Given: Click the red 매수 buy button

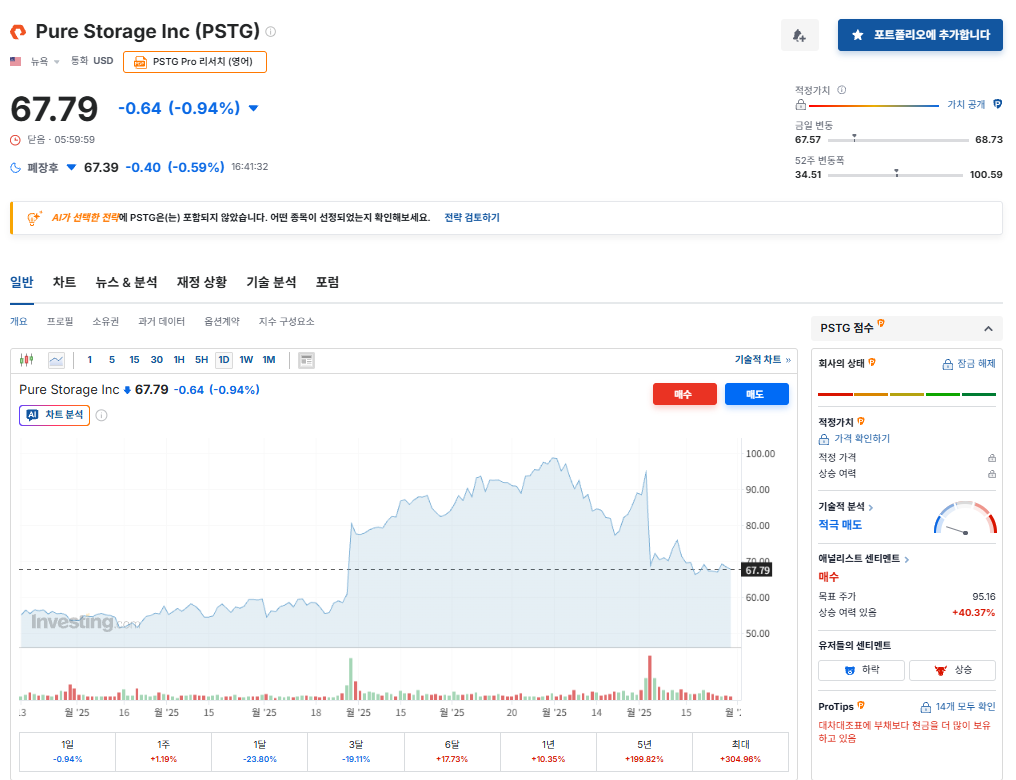Looking at the screenshot, I should point(685,394).
